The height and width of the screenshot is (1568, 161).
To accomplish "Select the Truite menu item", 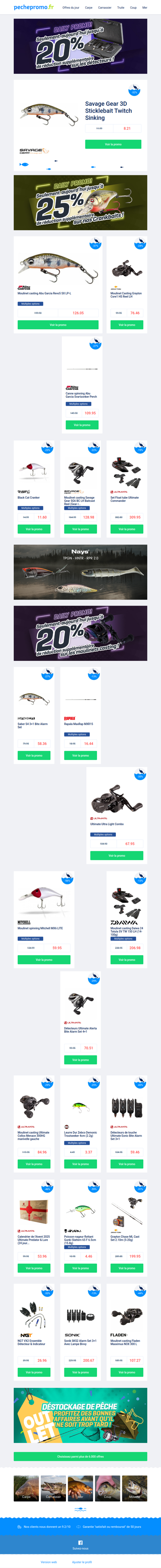I will (121, 8).
